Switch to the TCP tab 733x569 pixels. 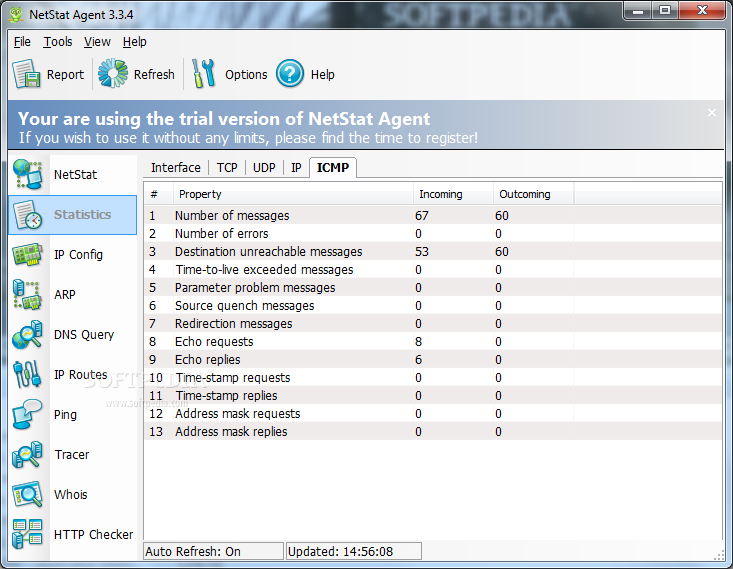[x=227, y=167]
